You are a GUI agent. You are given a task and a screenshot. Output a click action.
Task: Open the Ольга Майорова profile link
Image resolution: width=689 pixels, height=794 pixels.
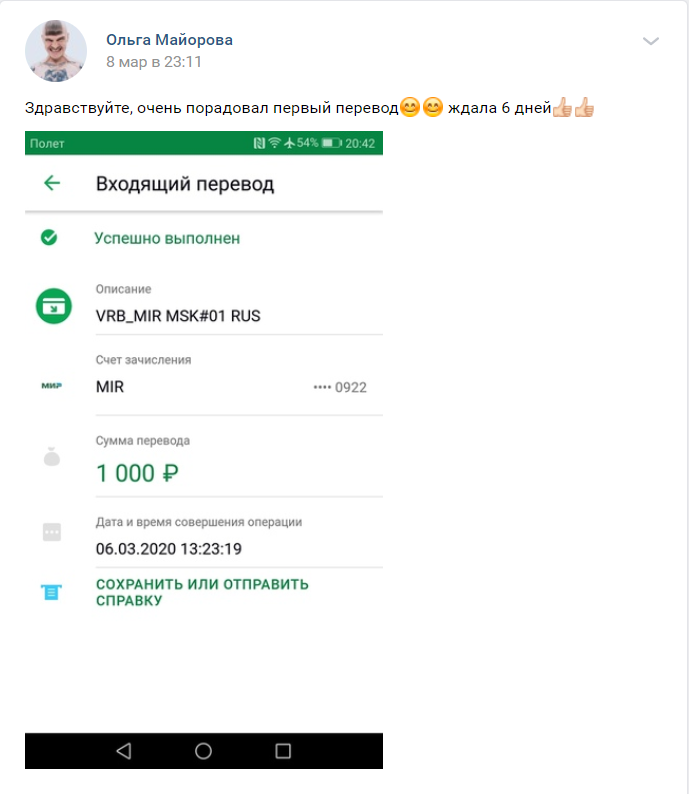pyautogui.click(x=169, y=39)
